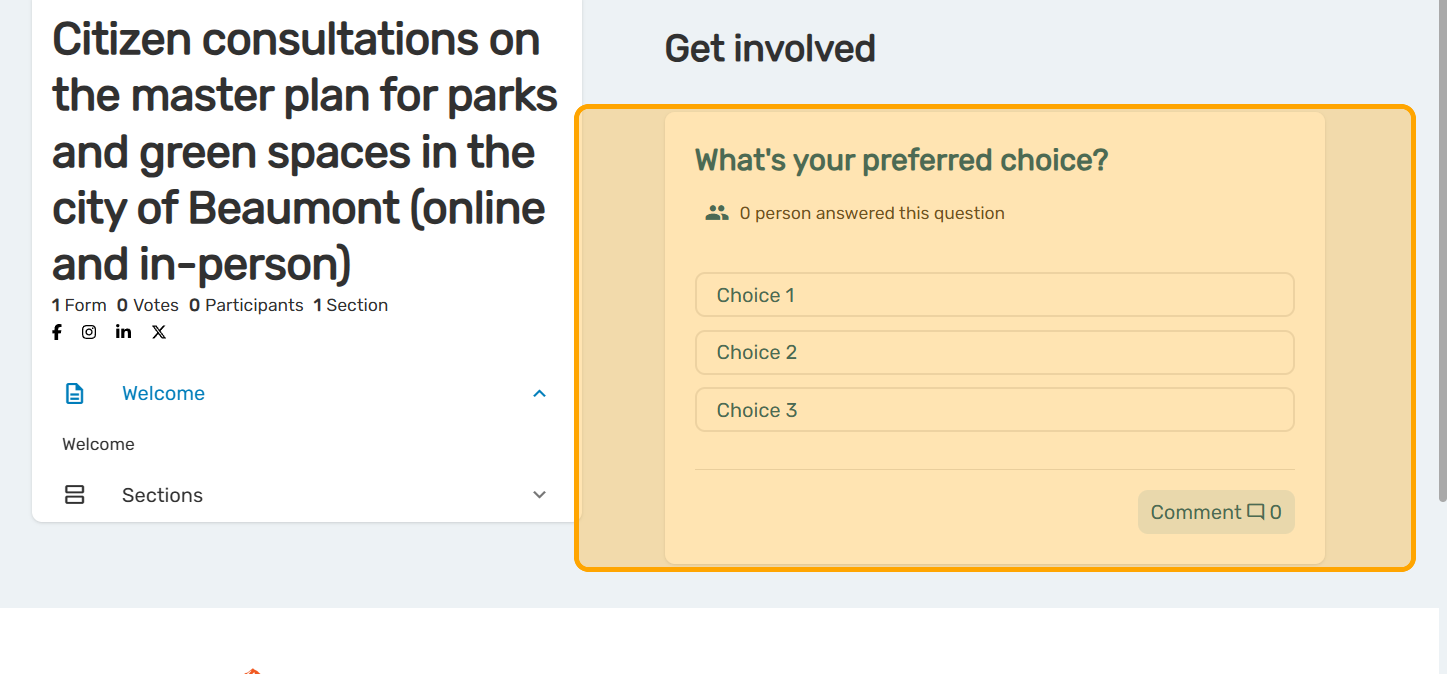This screenshot has width=1447, height=674.
Task: Select the Choice 1 option
Action: [x=994, y=295]
